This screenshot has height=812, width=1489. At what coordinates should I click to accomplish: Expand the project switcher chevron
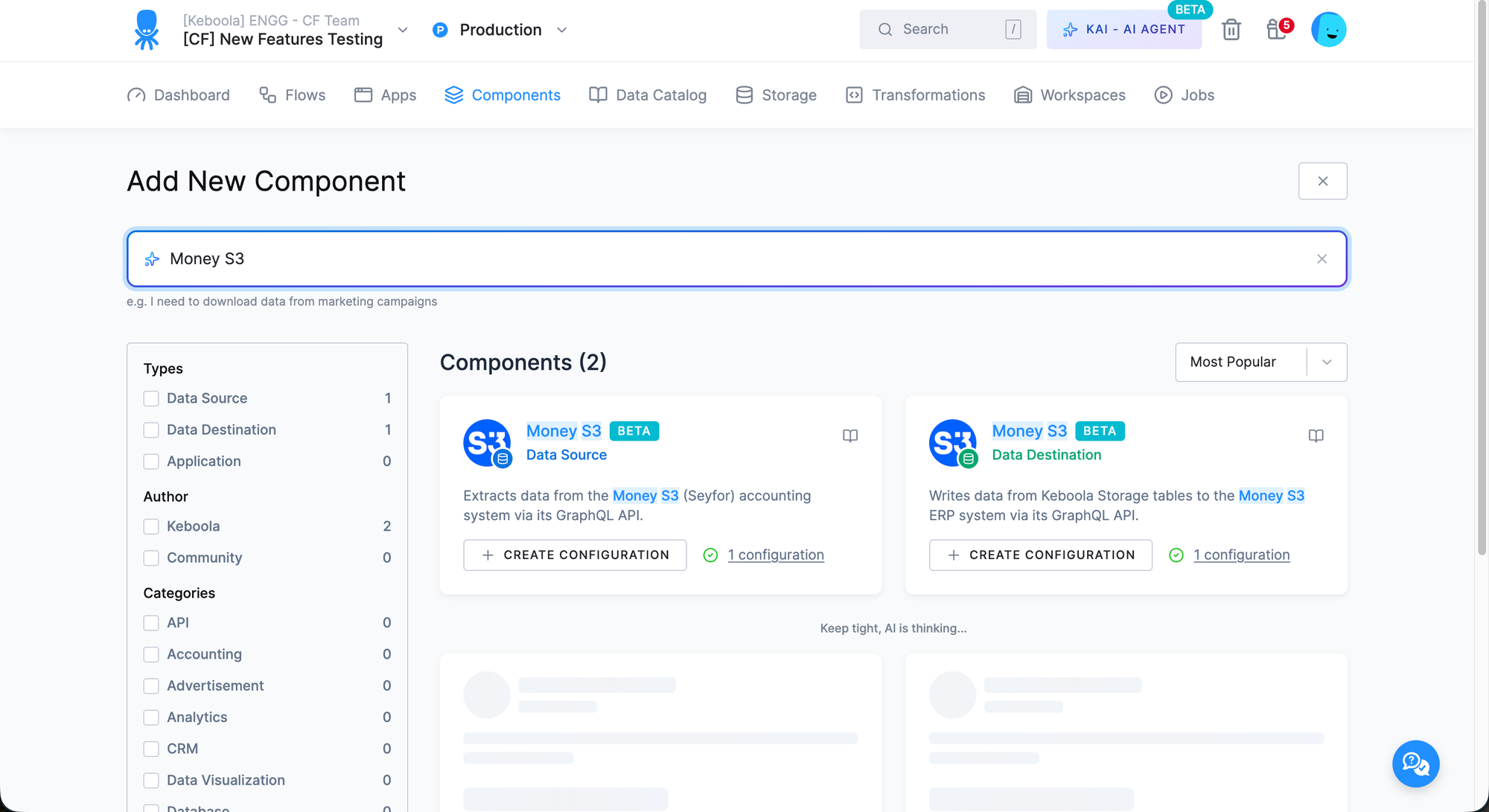click(x=403, y=30)
